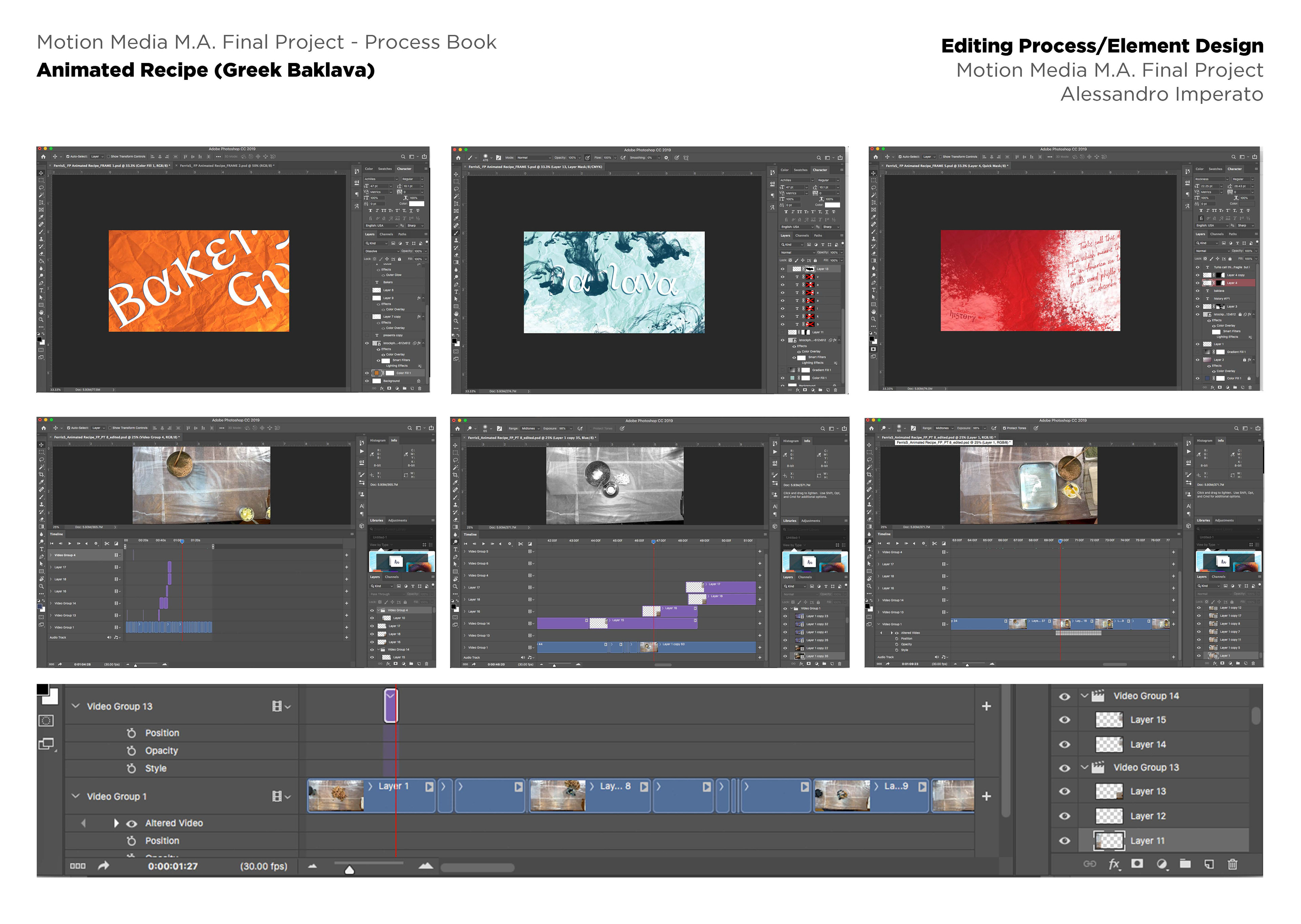Add media to Video Group 13 track
This screenshot has width=1301, height=924.
click(x=986, y=706)
